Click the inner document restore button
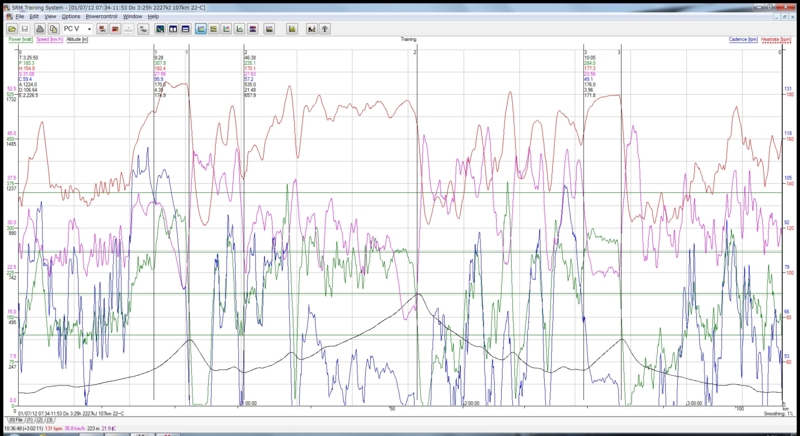This screenshot has width=800, height=436. click(x=785, y=16)
